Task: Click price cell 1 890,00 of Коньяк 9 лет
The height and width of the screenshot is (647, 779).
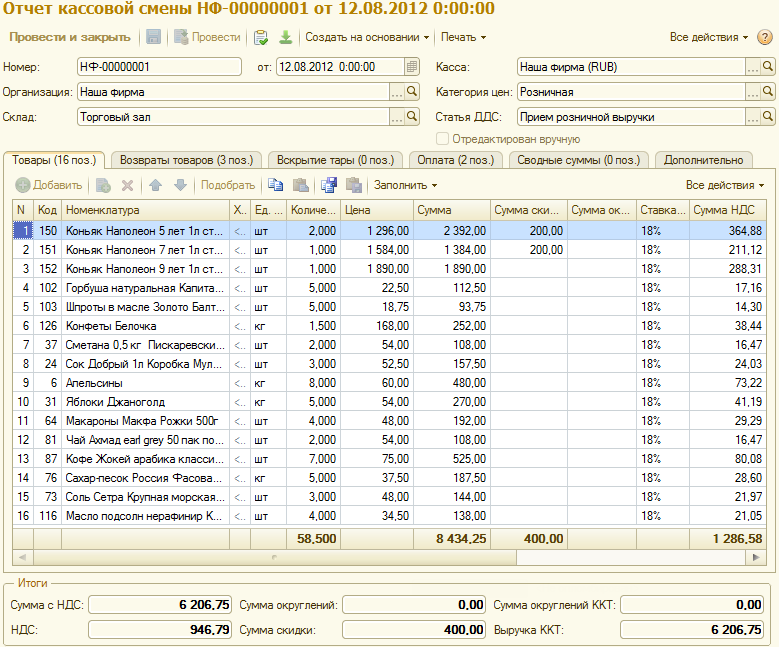Action: coord(377,269)
